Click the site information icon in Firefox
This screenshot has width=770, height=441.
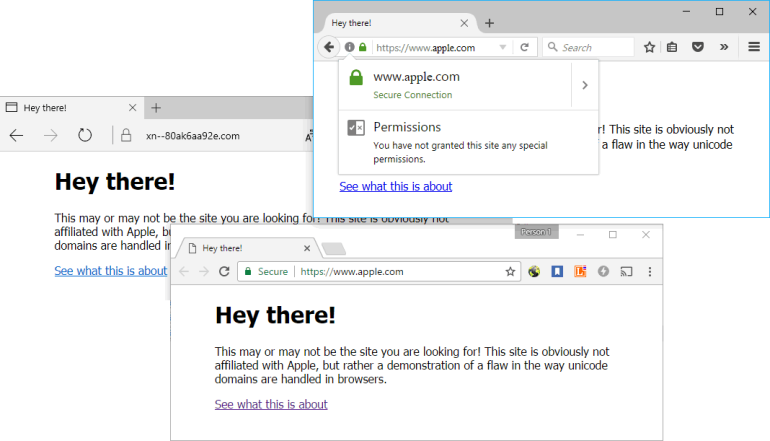(349, 47)
